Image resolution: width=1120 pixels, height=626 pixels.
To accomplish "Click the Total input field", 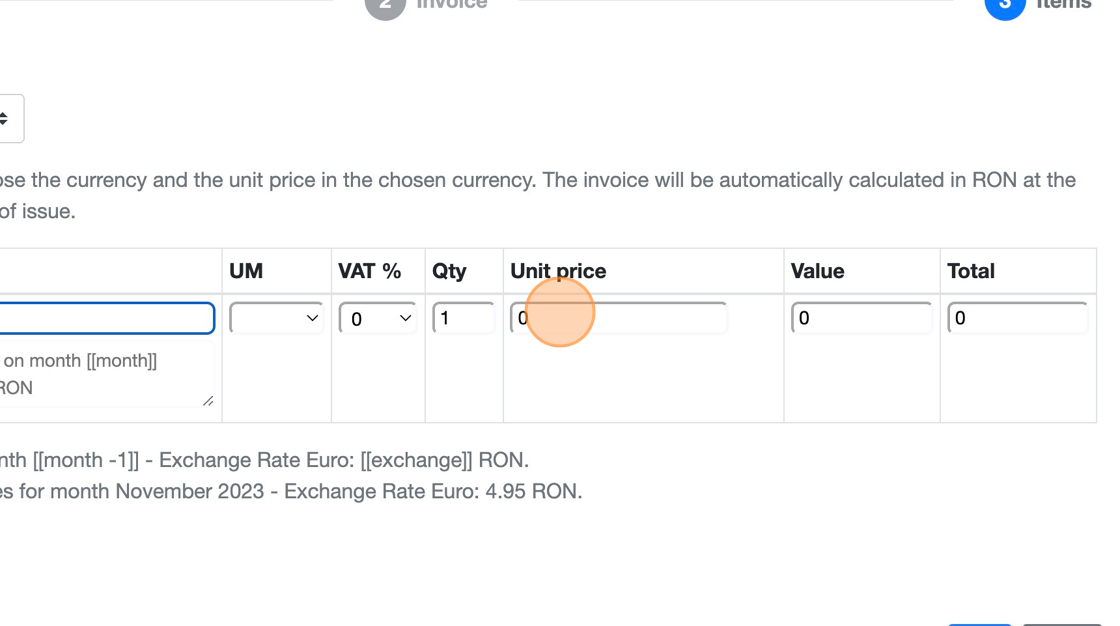I will pos(1017,318).
